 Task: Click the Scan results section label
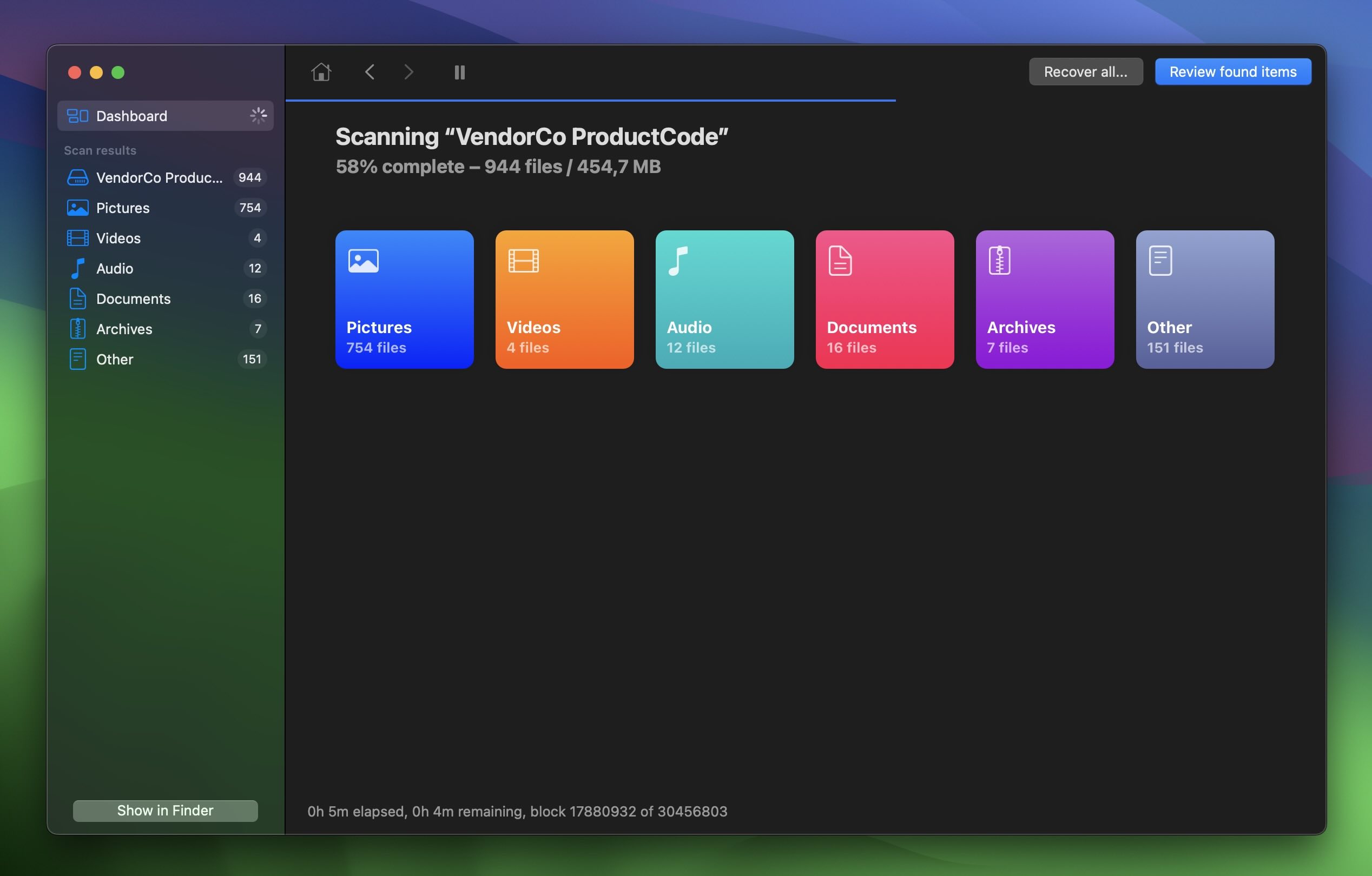pos(100,150)
